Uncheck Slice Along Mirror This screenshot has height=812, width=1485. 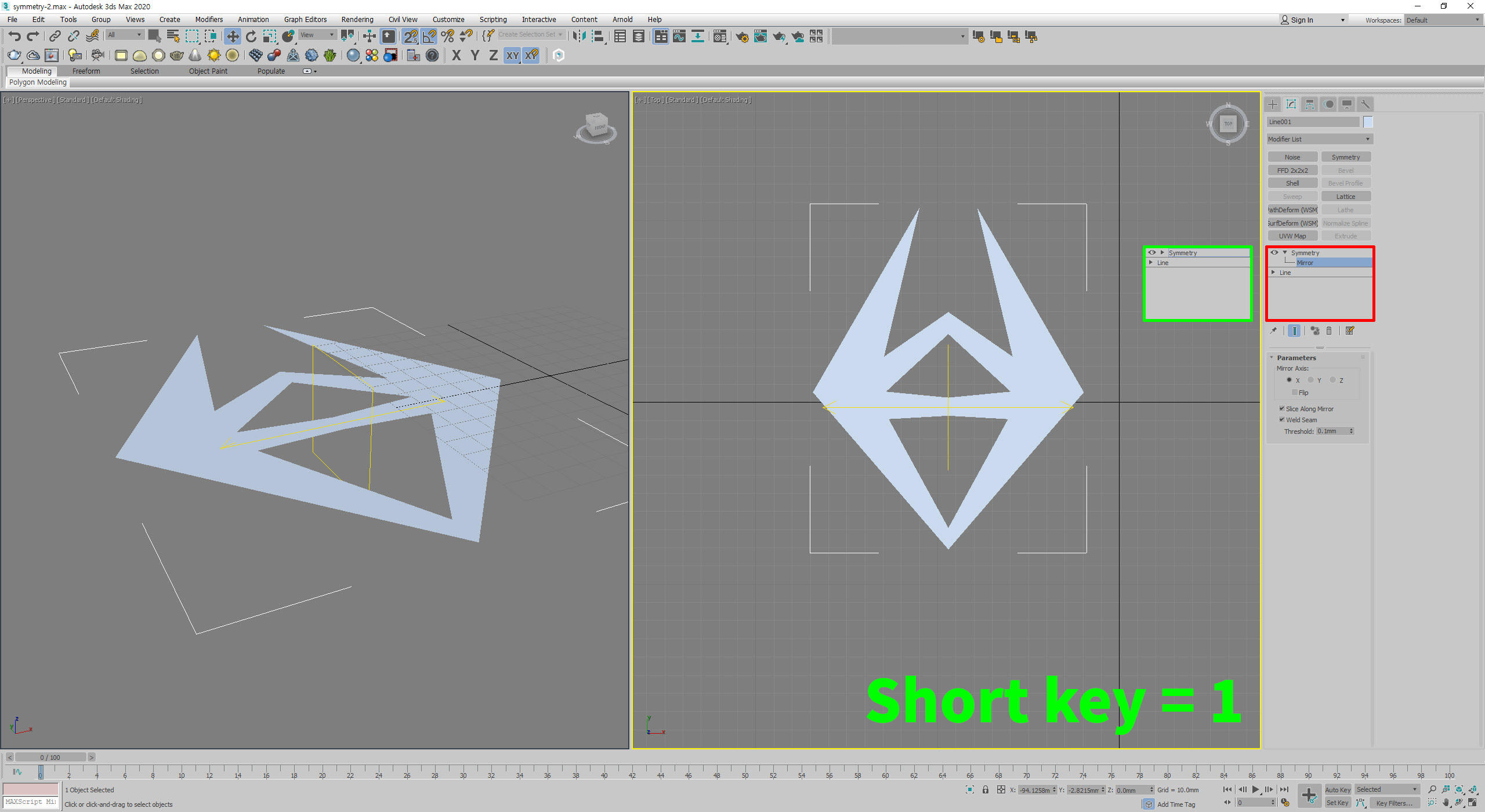(1282, 409)
